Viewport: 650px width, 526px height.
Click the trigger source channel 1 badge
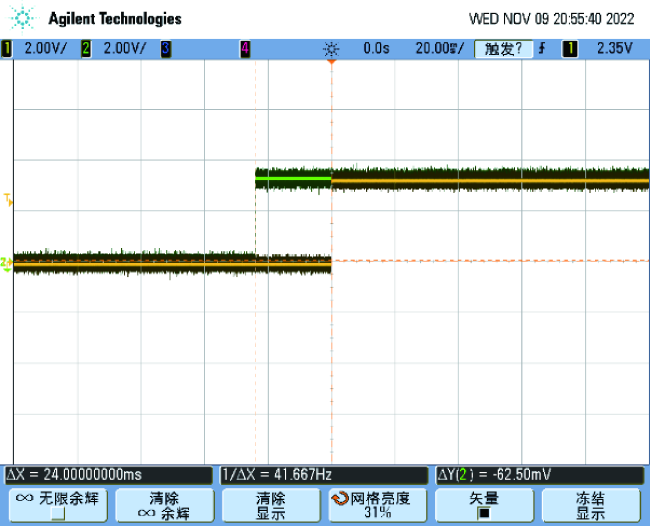pyautogui.click(x=569, y=48)
